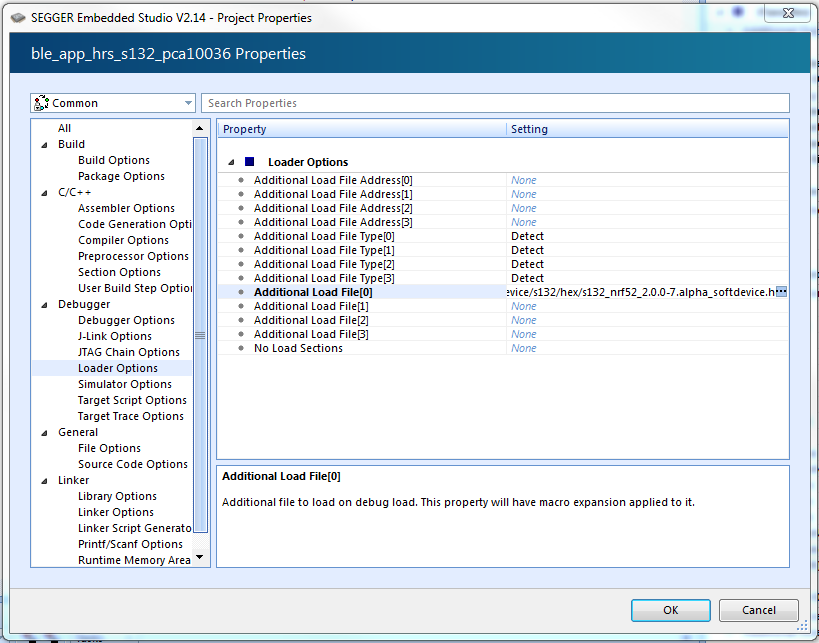Open J-Link Options category

tap(115, 336)
